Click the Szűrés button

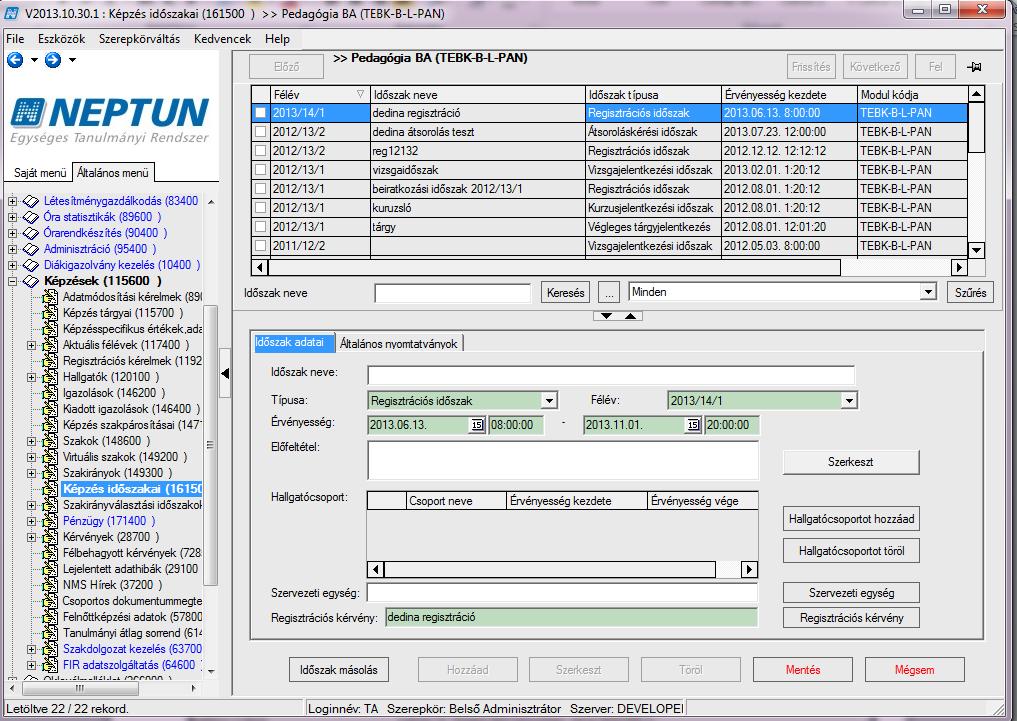pos(970,292)
